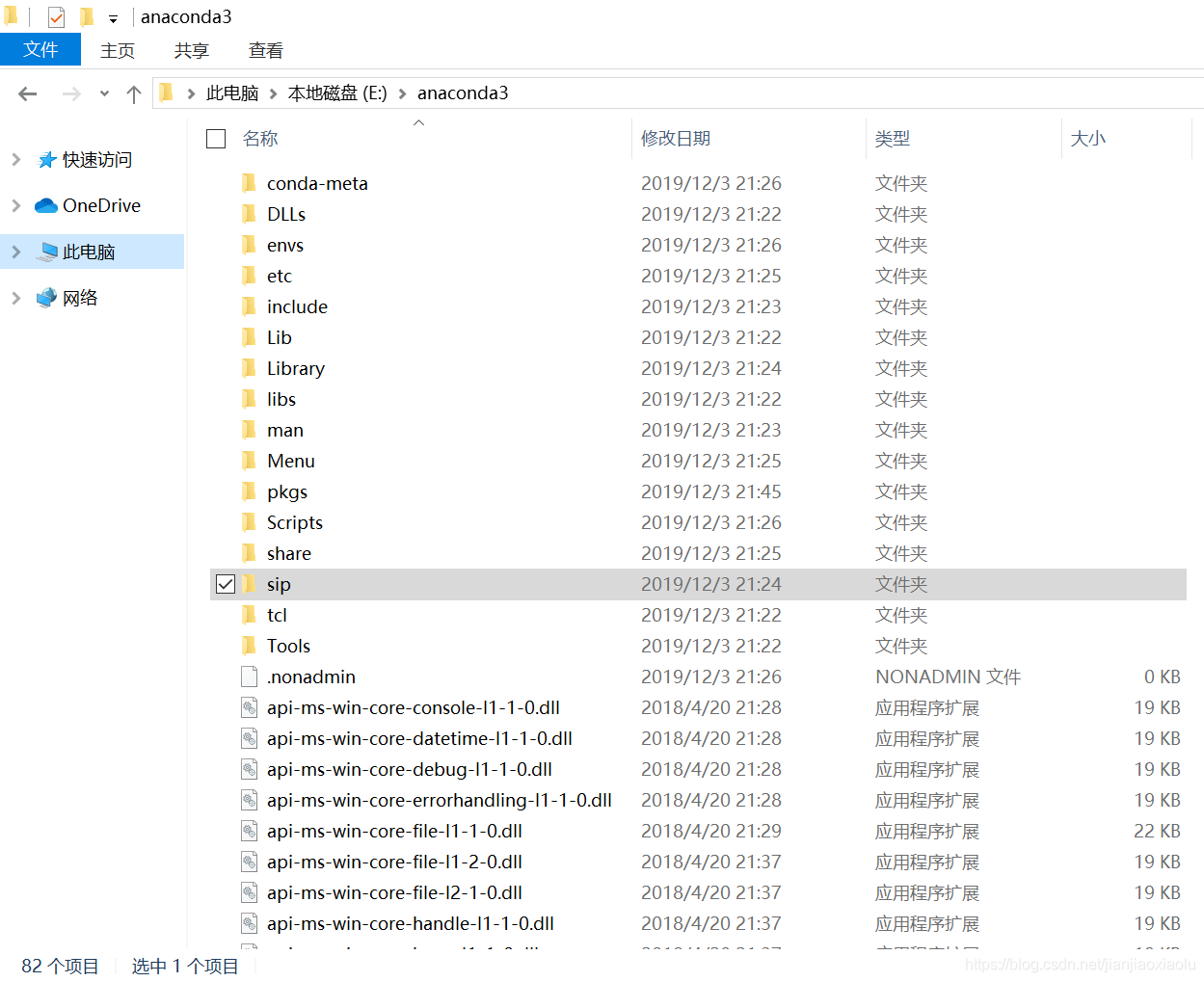Select api-ms-win-core-file-l2-1-0.dll file name

(x=394, y=892)
